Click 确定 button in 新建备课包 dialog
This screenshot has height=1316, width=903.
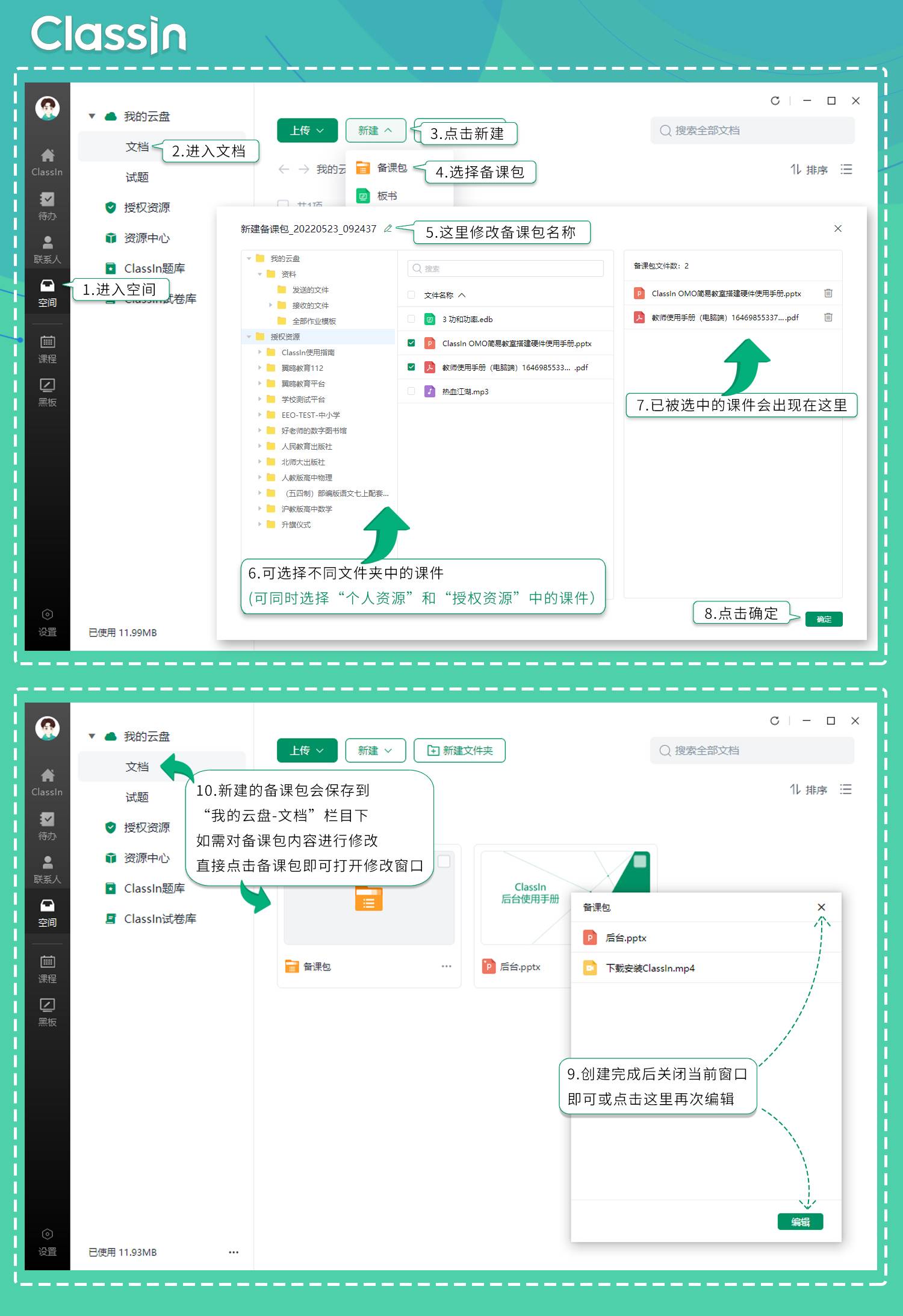click(x=824, y=619)
